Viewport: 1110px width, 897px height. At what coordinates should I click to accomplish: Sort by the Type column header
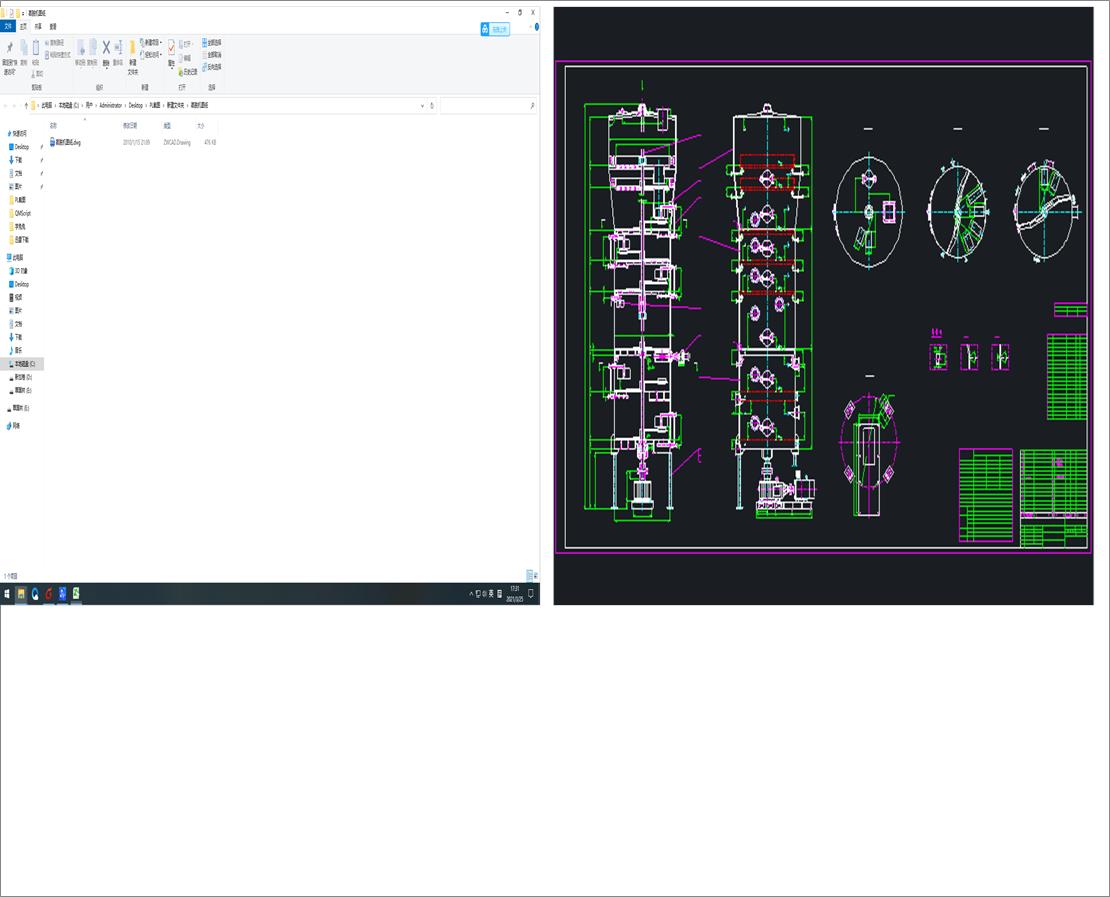pyautogui.click(x=167, y=125)
